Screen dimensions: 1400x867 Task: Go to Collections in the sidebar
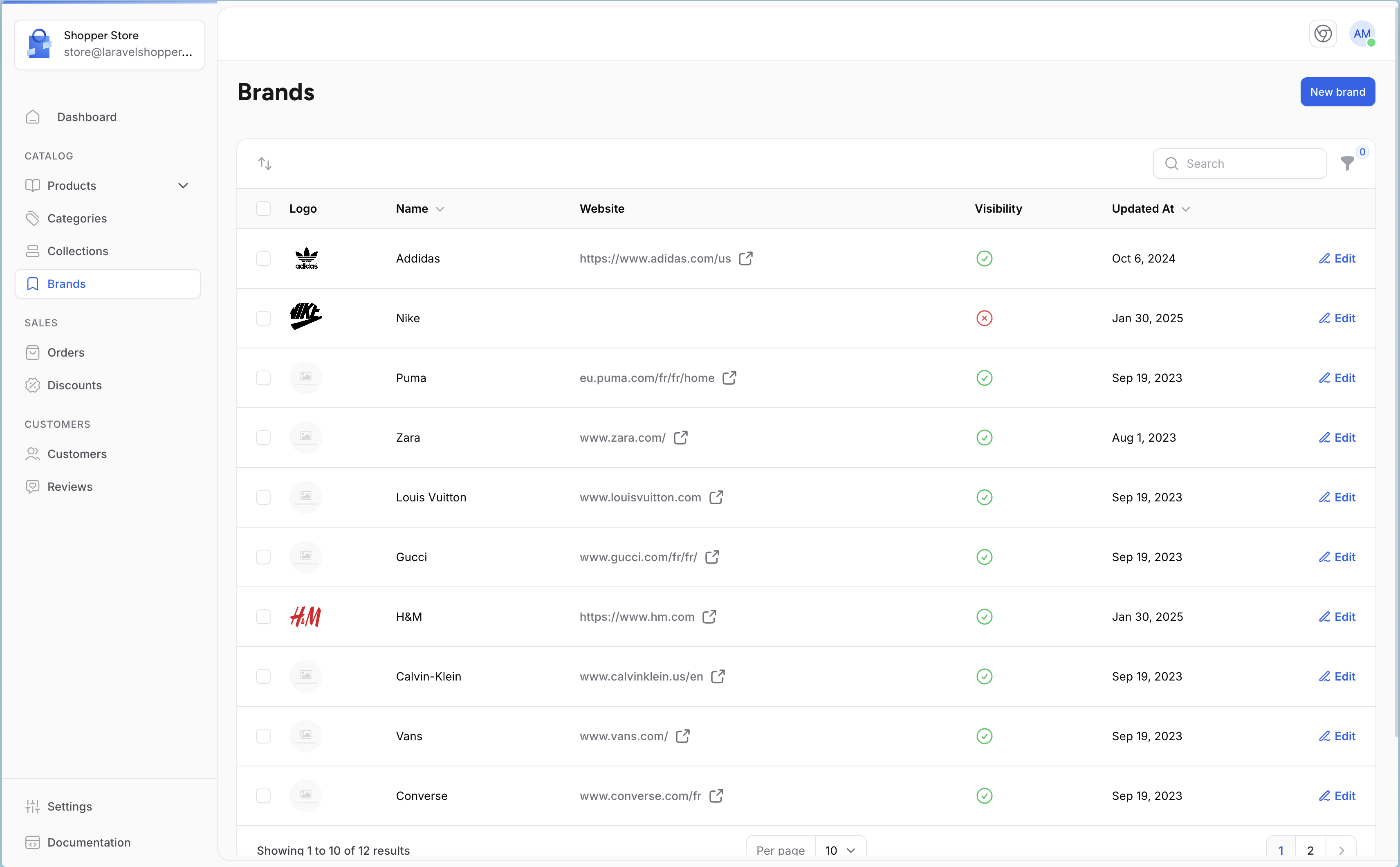pyautogui.click(x=77, y=251)
